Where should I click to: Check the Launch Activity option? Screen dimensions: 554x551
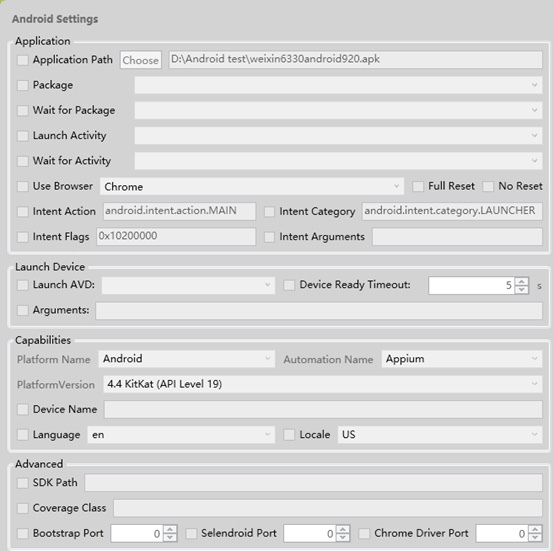click(x=23, y=136)
